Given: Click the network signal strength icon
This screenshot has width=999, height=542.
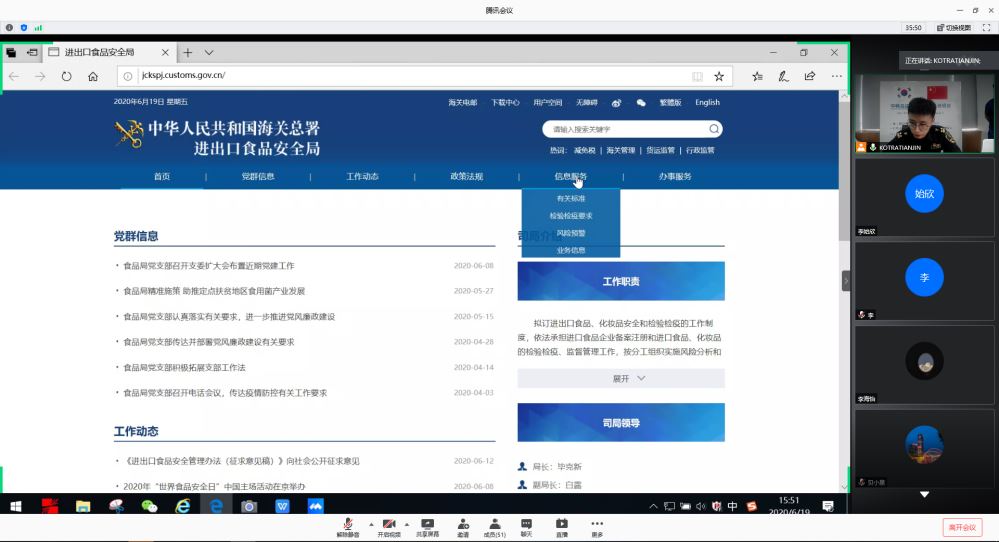Looking at the screenshot, I should click(38, 27).
